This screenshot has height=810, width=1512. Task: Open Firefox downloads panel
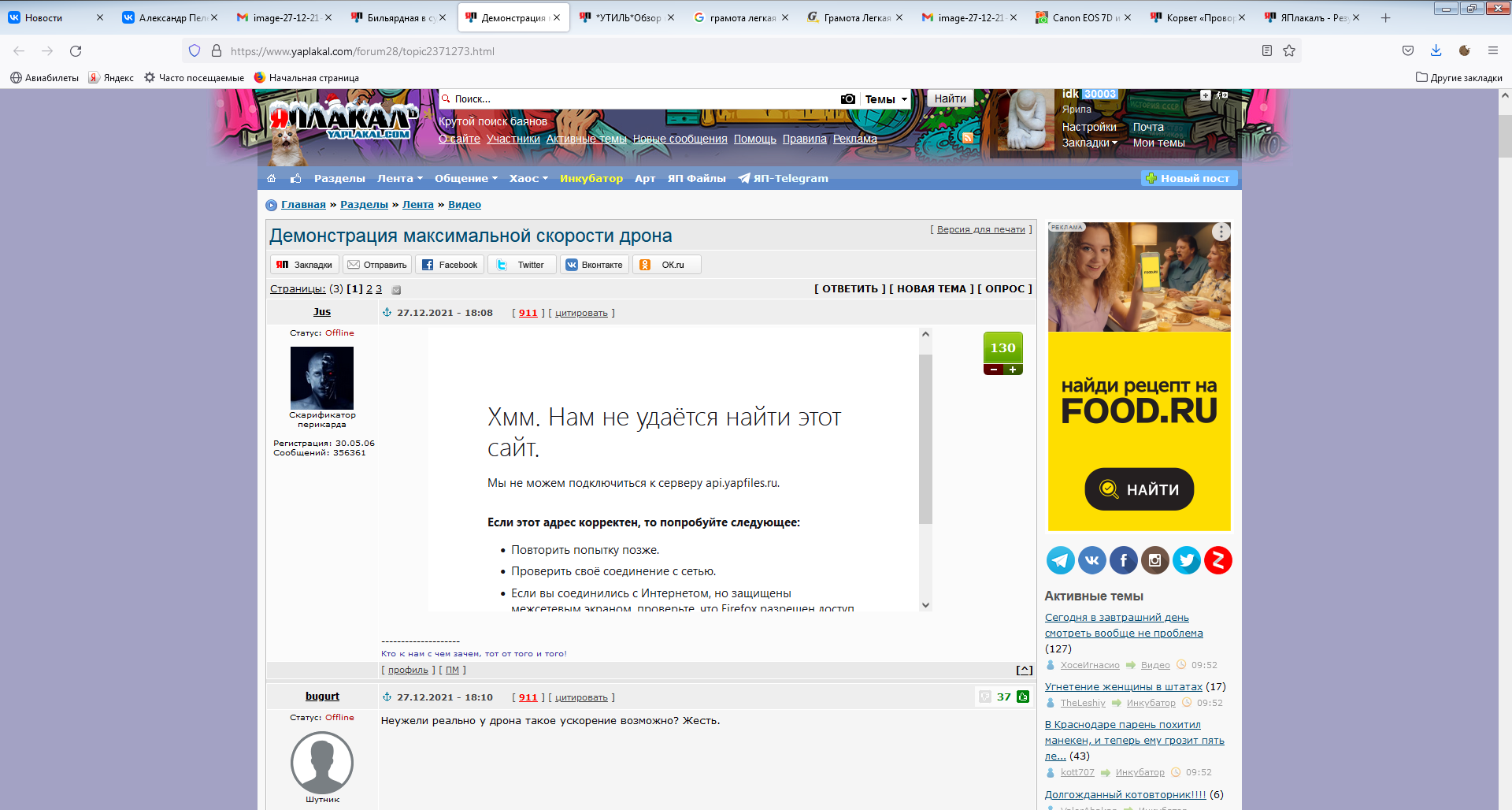tap(1436, 51)
